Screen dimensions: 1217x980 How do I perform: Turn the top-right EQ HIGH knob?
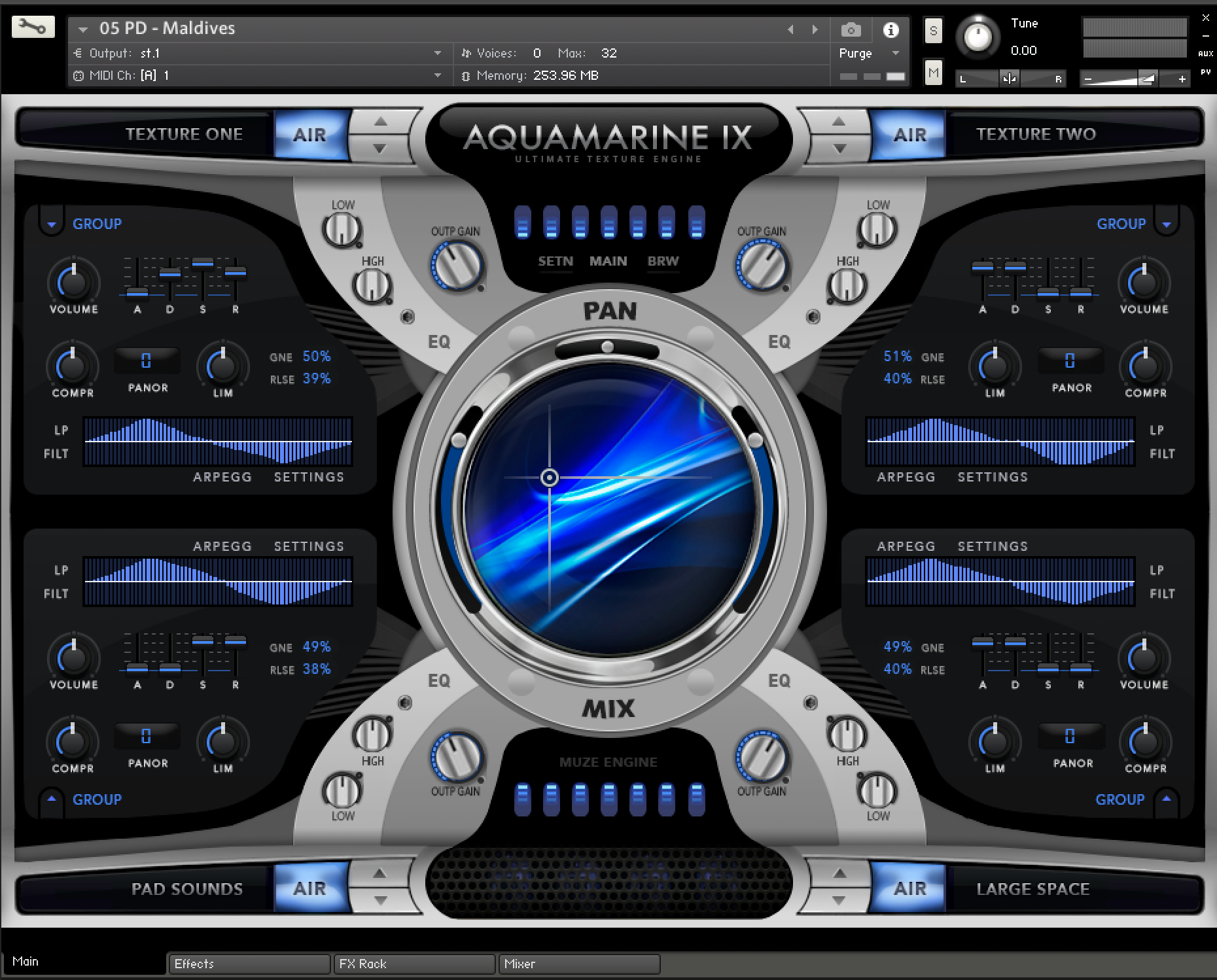pyautogui.click(x=847, y=286)
